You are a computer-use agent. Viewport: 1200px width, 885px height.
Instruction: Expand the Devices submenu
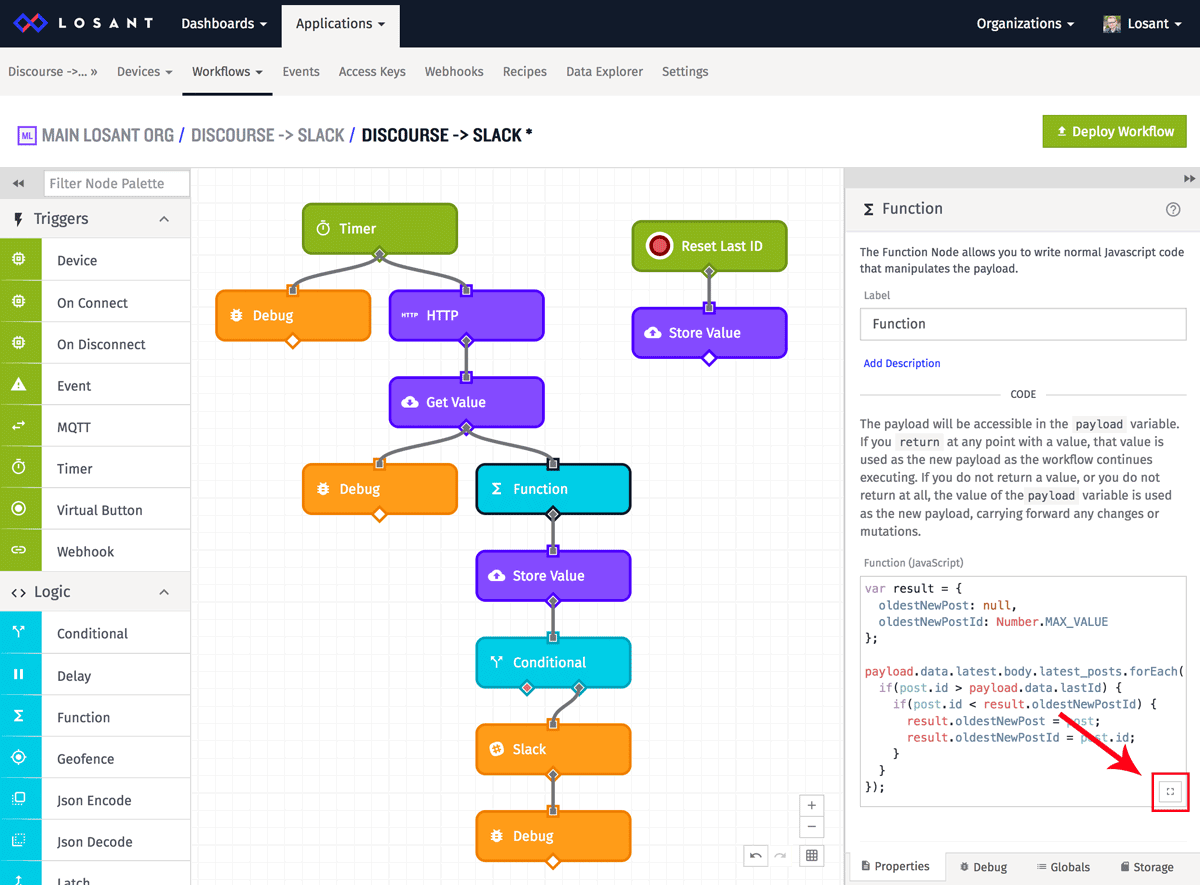tap(145, 71)
